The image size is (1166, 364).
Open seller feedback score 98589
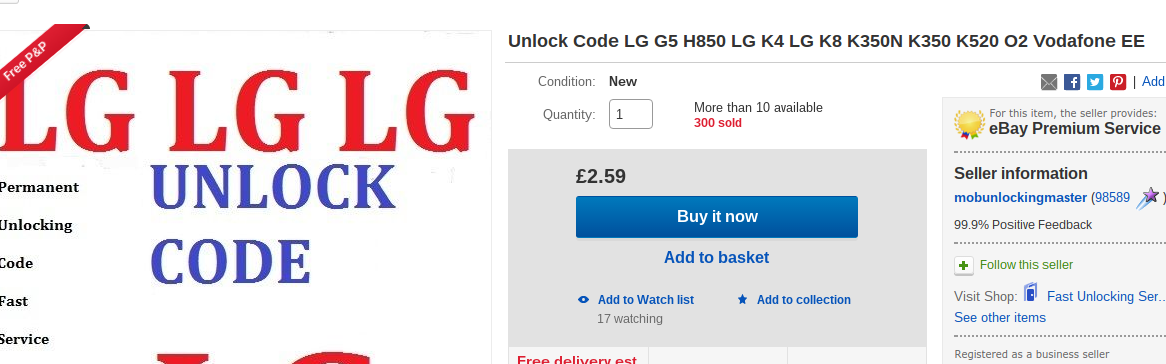pyautogui.click(x=1110, y=198)
